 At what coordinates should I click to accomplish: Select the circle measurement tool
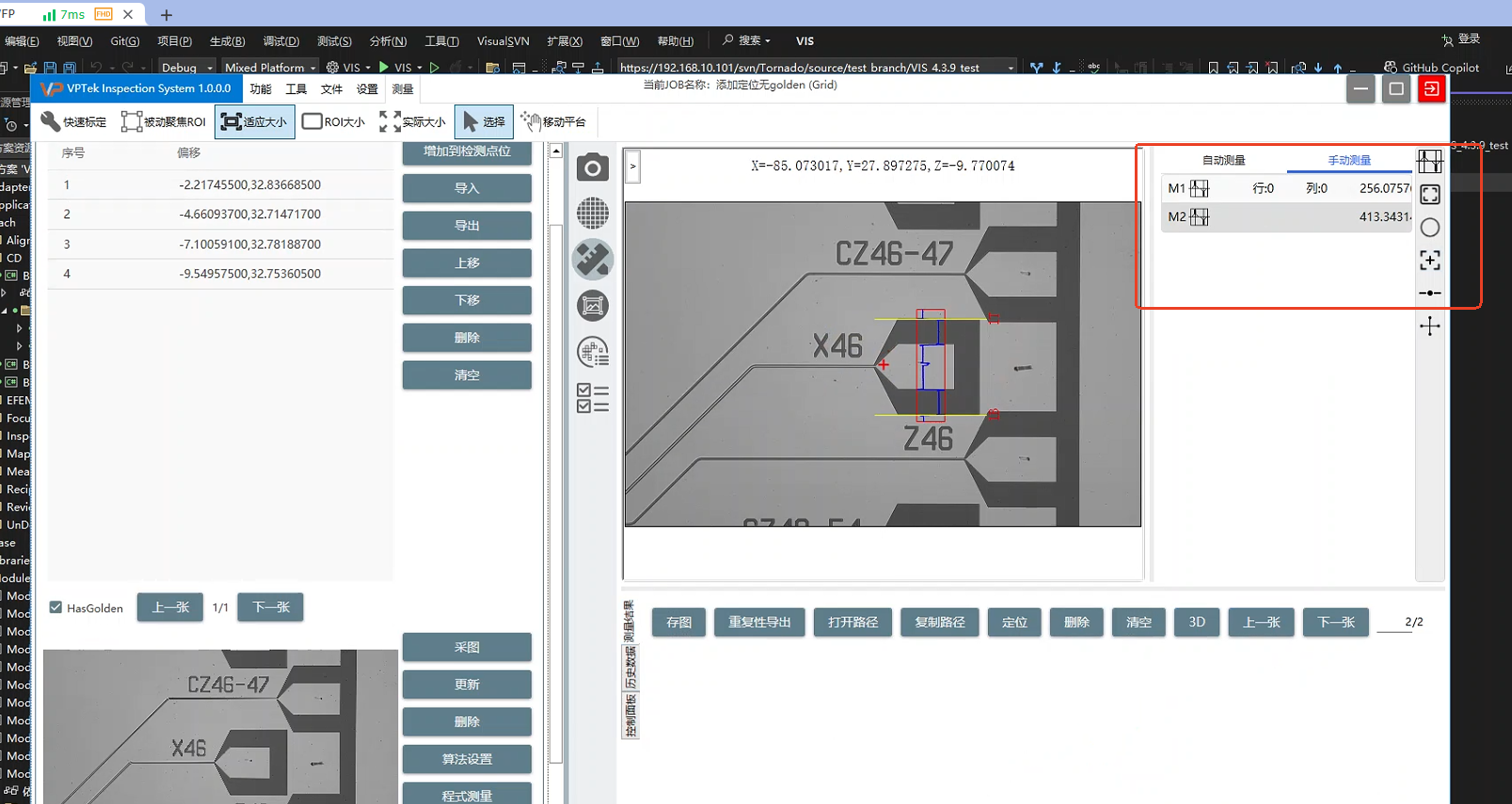coord(1429,228)
